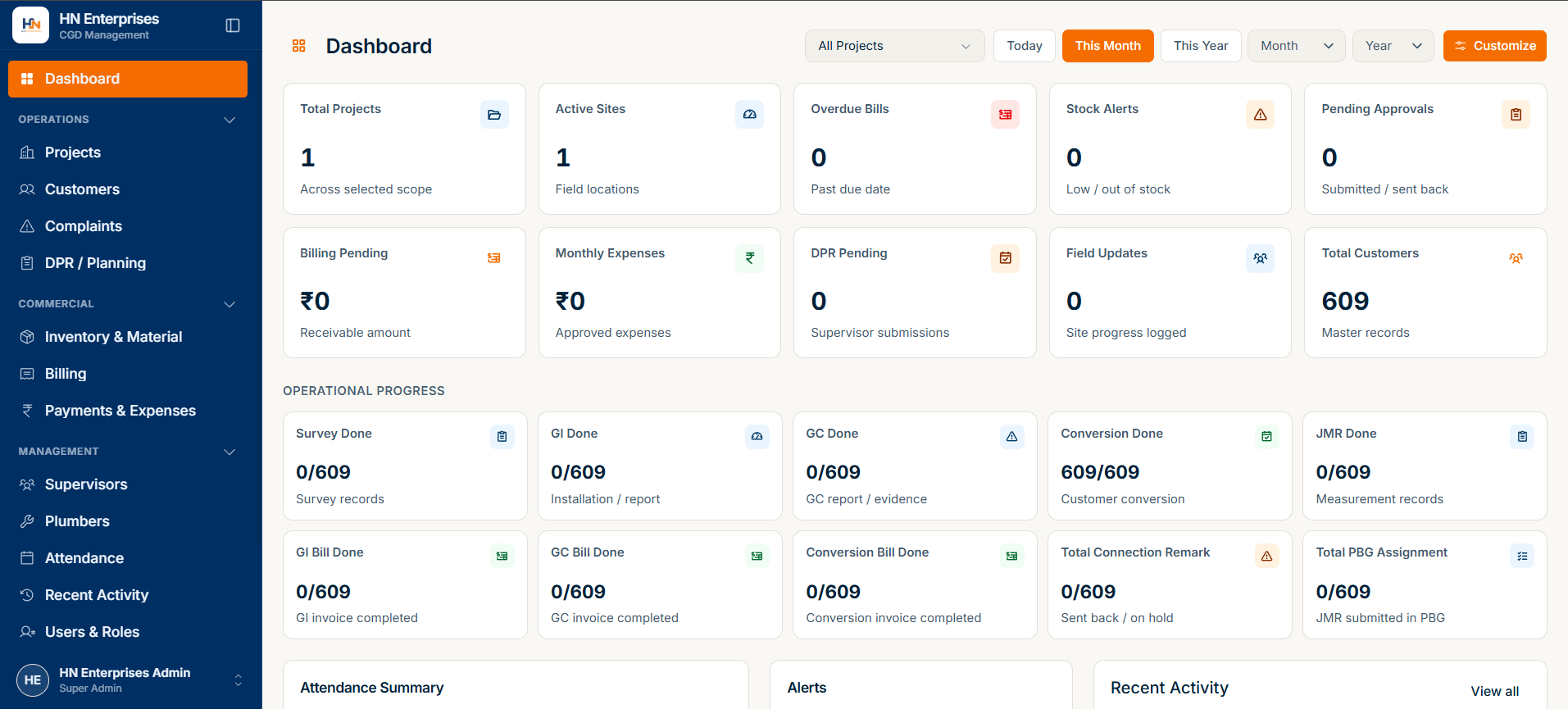1568x709 pixels.
Task: Click the Active Sites gauge icon
Action: pyautogui.click(x=749, y=115)
